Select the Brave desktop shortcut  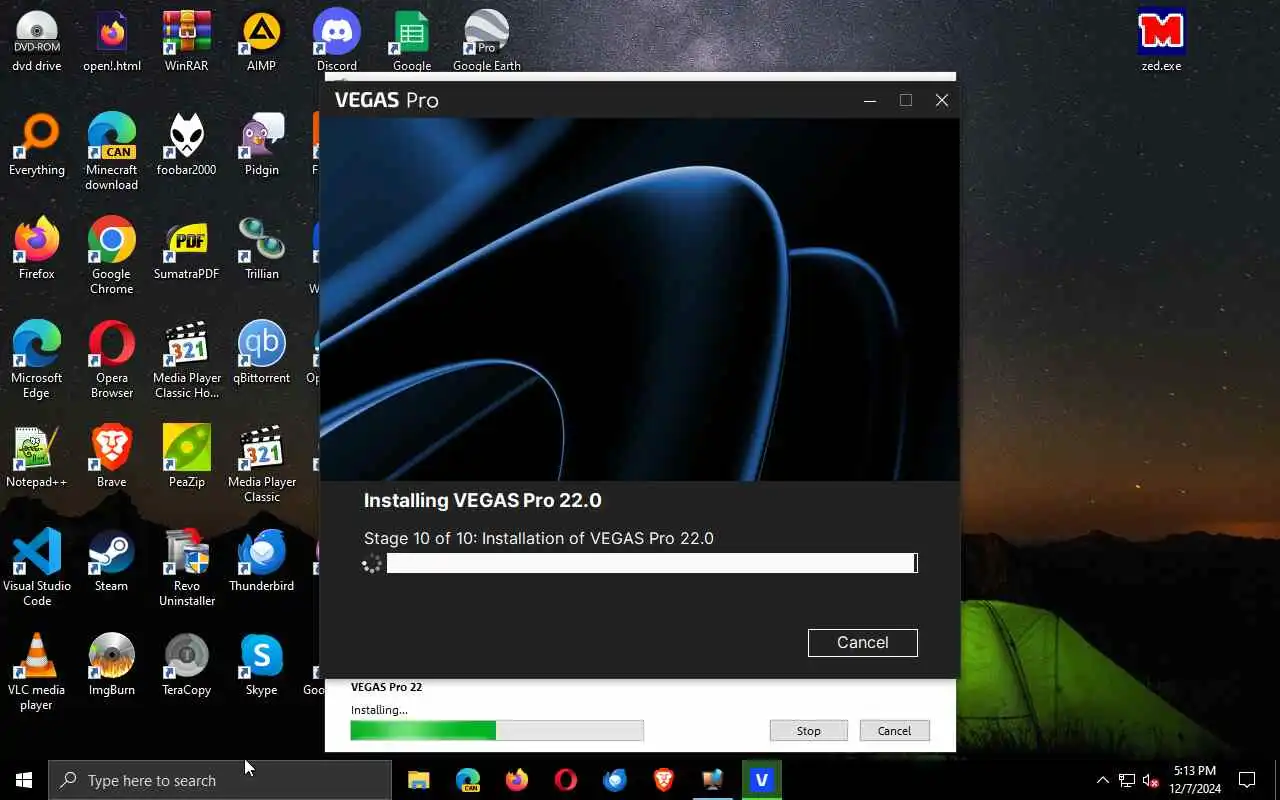[111, 458]
